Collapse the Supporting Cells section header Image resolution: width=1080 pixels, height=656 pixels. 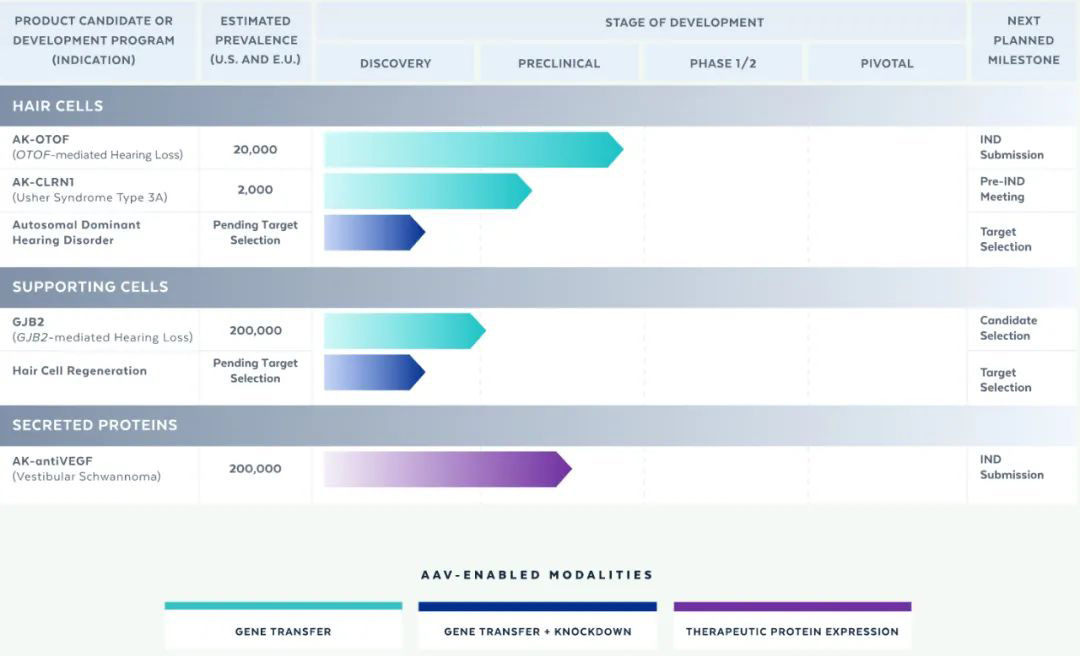(90, 287)
